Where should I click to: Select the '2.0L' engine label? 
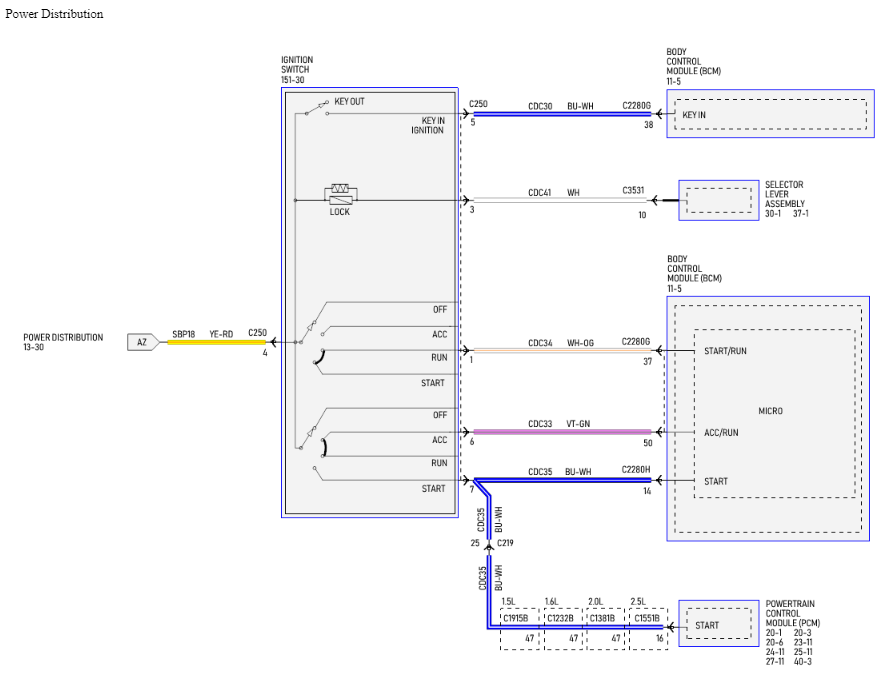click(595, 602)
